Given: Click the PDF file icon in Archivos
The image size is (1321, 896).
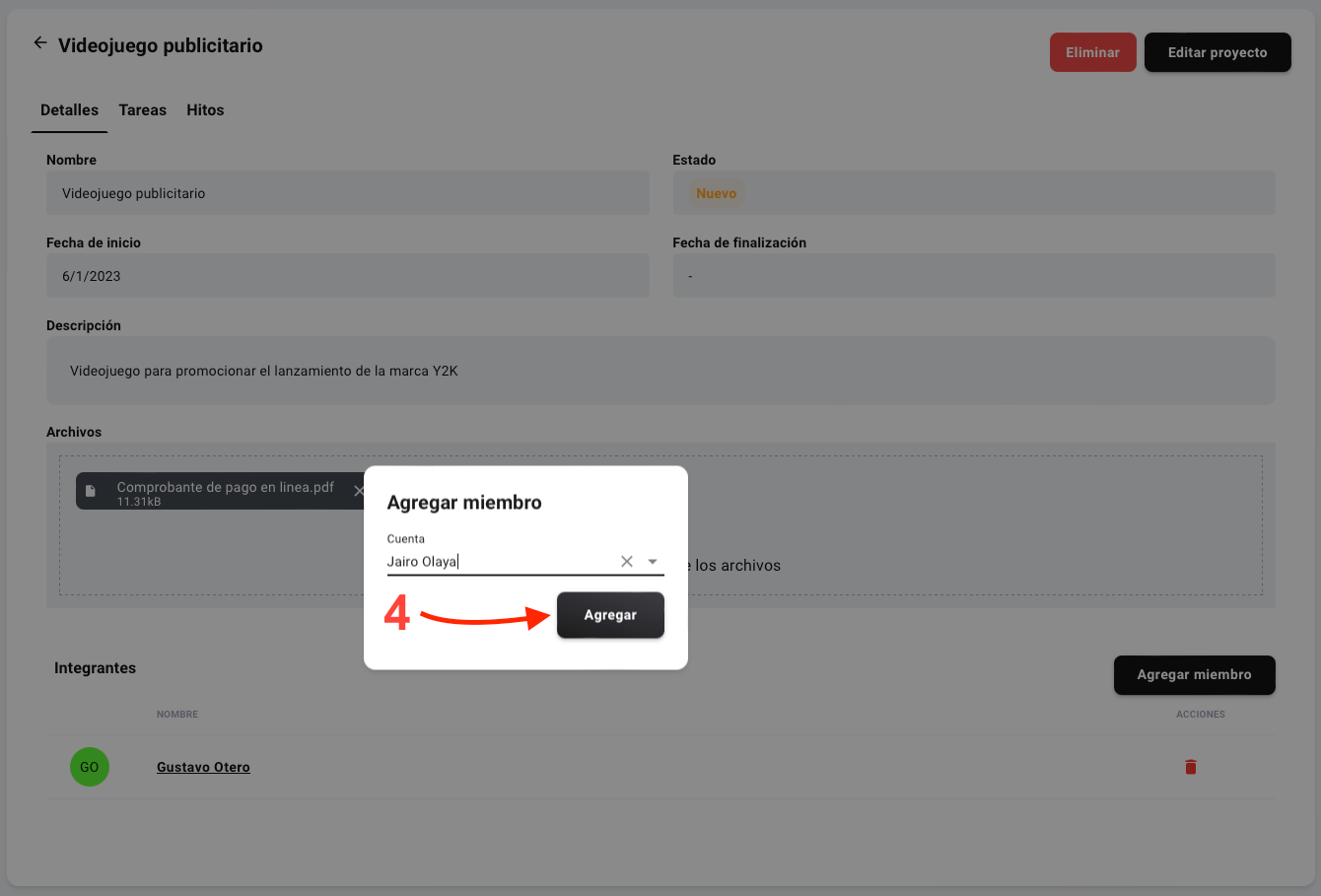Looking at the screenshot, I should [91, 491].
